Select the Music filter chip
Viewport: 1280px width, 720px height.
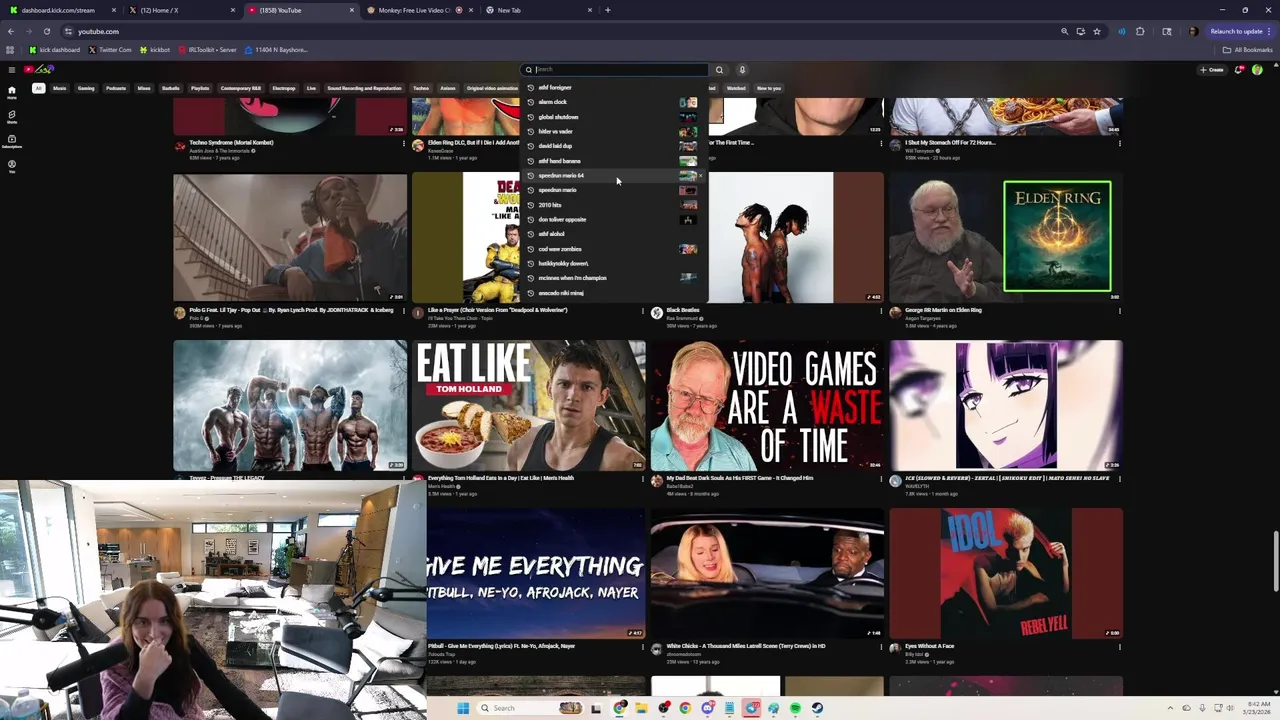pos(60,88)
